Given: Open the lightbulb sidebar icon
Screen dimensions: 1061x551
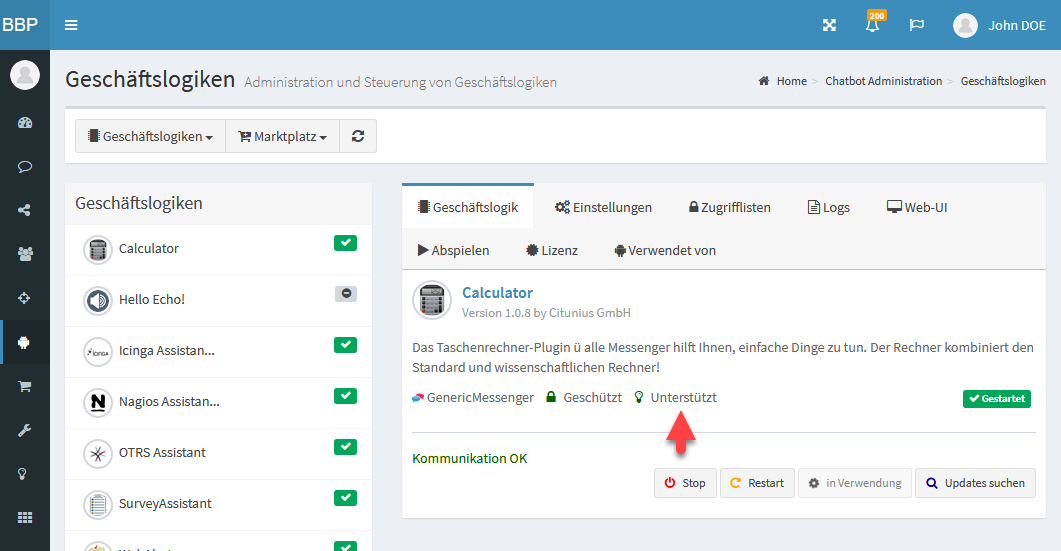Looking at the screenshot, I should (x=22, y=474).
